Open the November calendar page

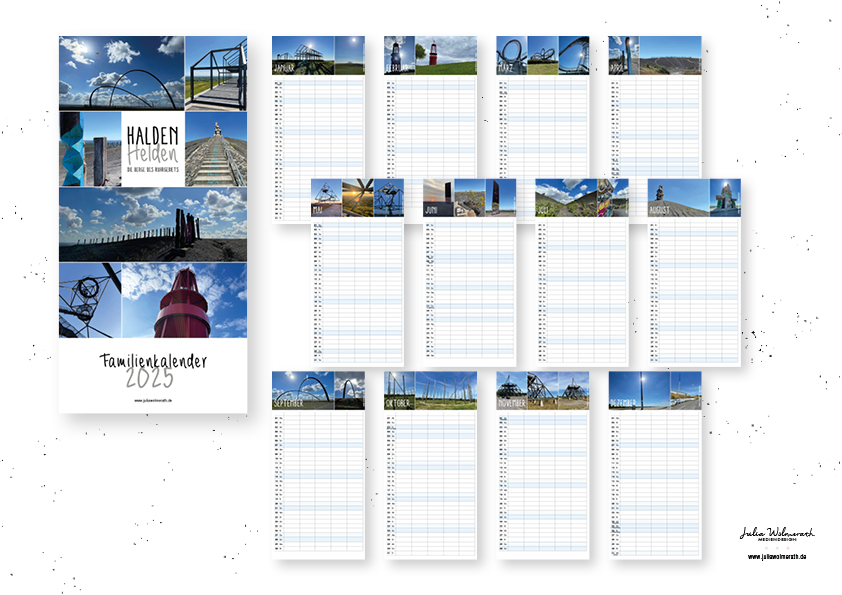542,465
